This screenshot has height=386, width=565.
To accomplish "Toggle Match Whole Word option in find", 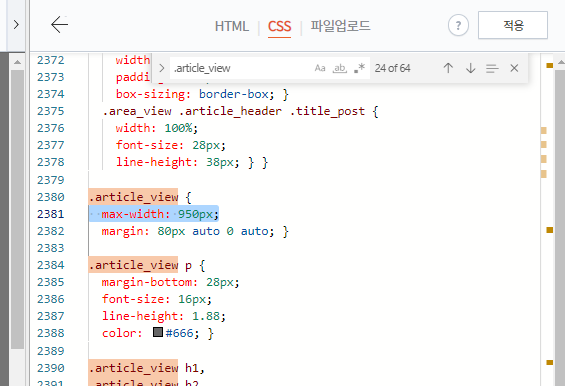I will [x=339, y=68].
